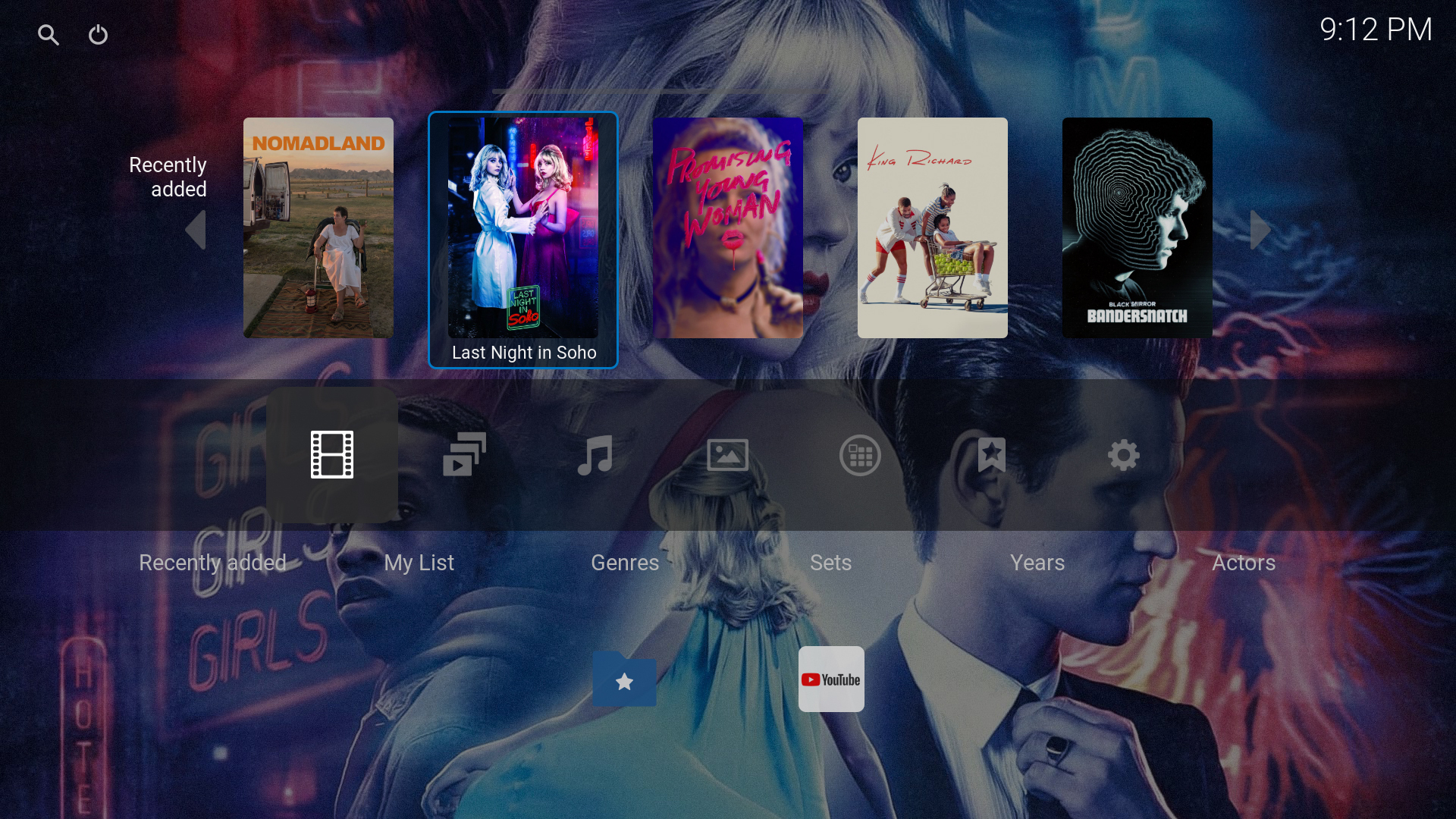
Task: Click the 9:12 PM clock
Action: point(1376,30)
